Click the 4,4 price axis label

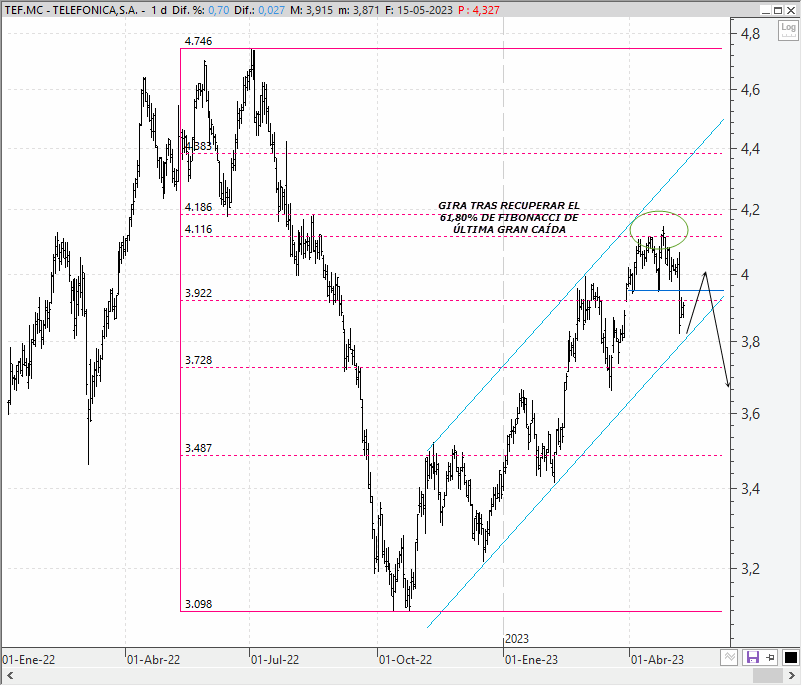pyautogui.click(x=751, y=149)
